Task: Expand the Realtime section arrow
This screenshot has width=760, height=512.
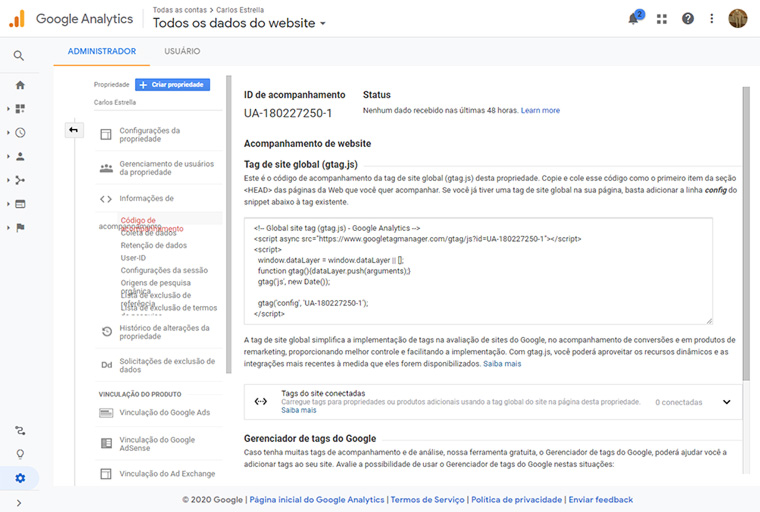Action: click(x=8, y=132)
